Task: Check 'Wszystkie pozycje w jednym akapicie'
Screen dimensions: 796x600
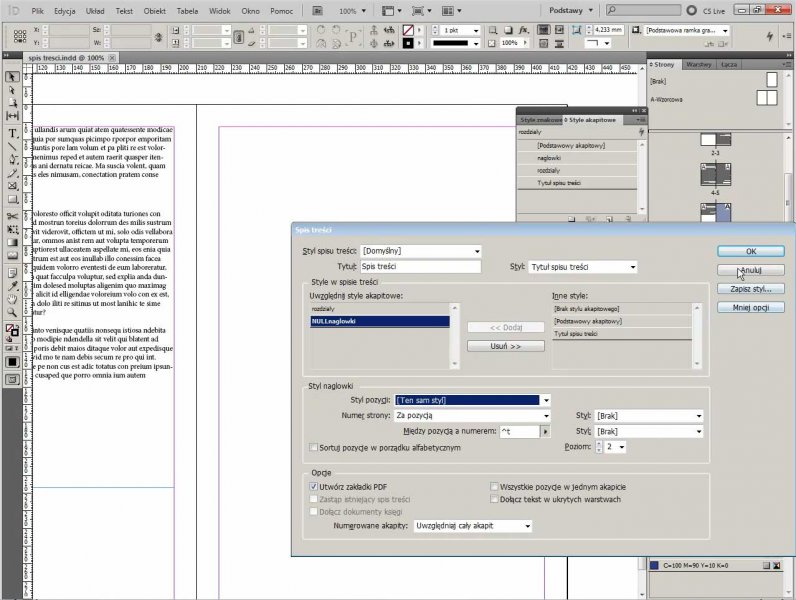Action: [x=494, y=485]
